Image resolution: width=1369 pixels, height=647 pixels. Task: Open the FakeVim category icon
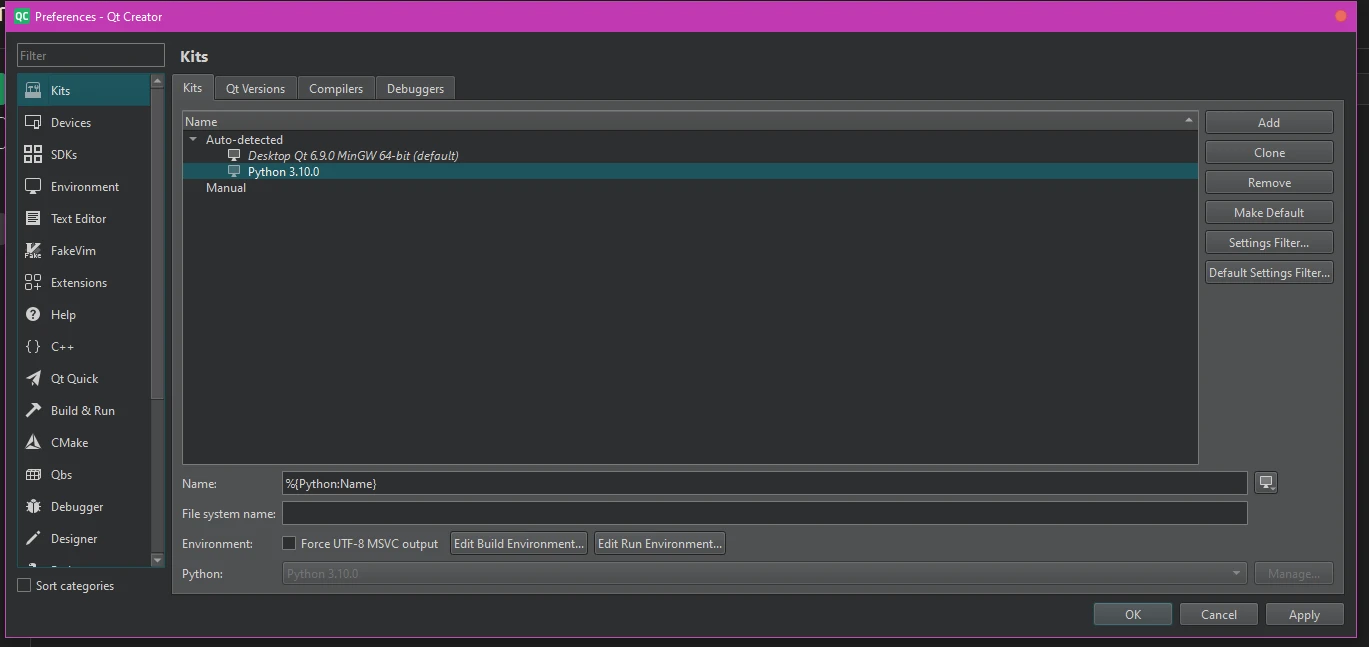pyautogui.click(x=33, y=250)
